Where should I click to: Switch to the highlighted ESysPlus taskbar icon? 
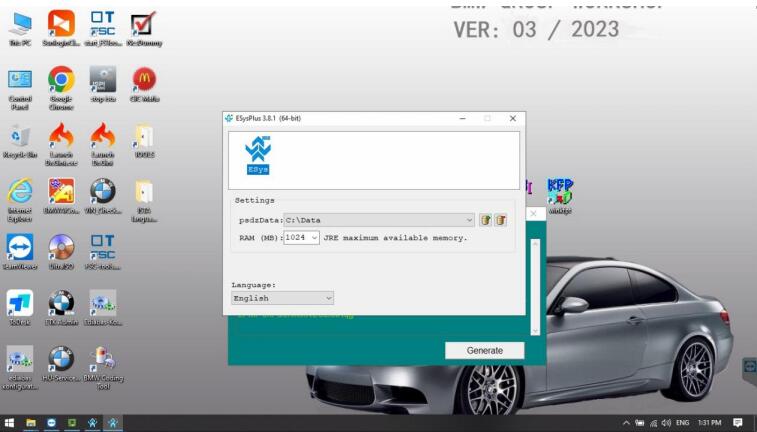click(x=113, y=423)
